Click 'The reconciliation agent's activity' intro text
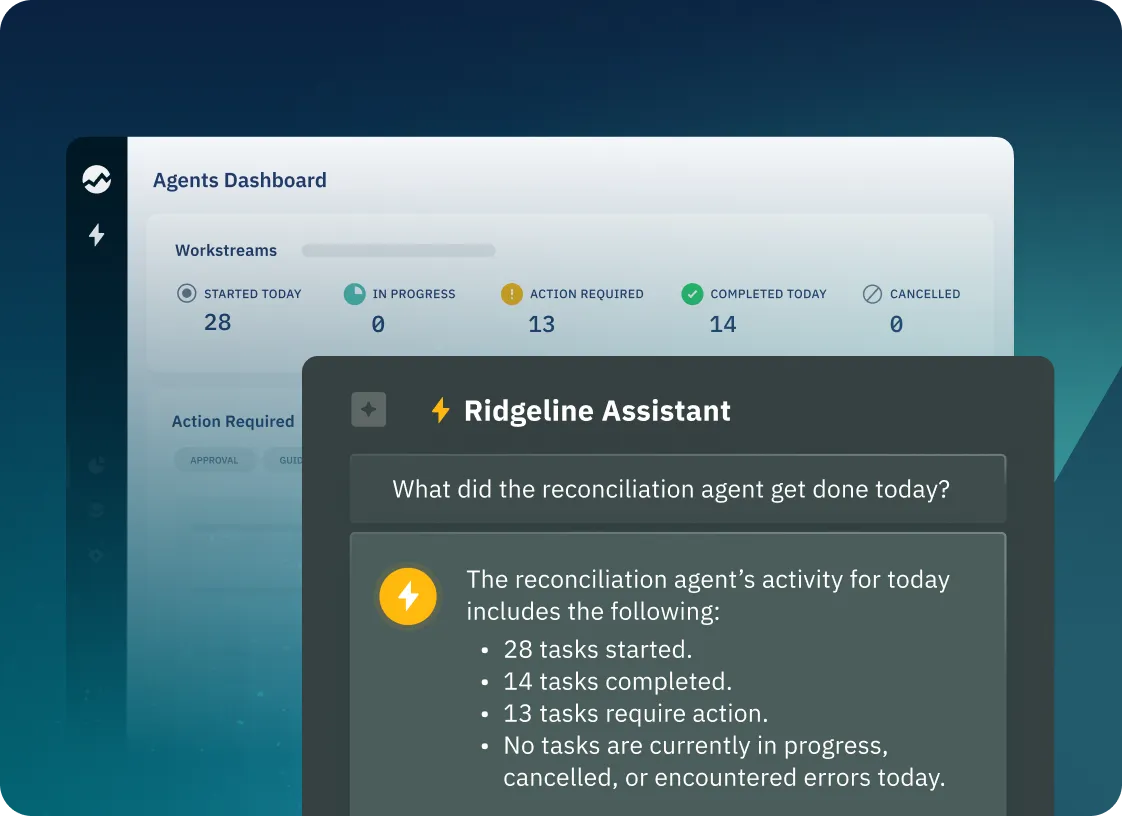Viewport: 1122px width, 816px height. point(708,596)
